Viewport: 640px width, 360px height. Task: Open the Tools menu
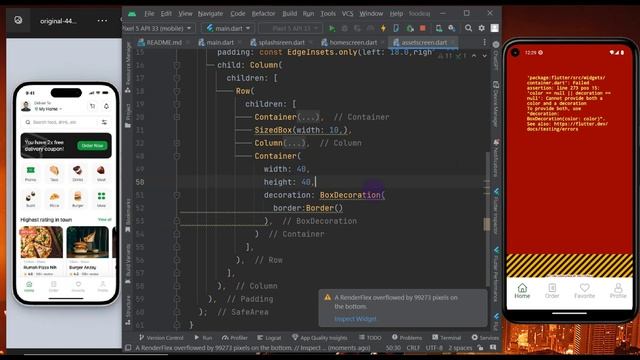(x=328, y=13)
